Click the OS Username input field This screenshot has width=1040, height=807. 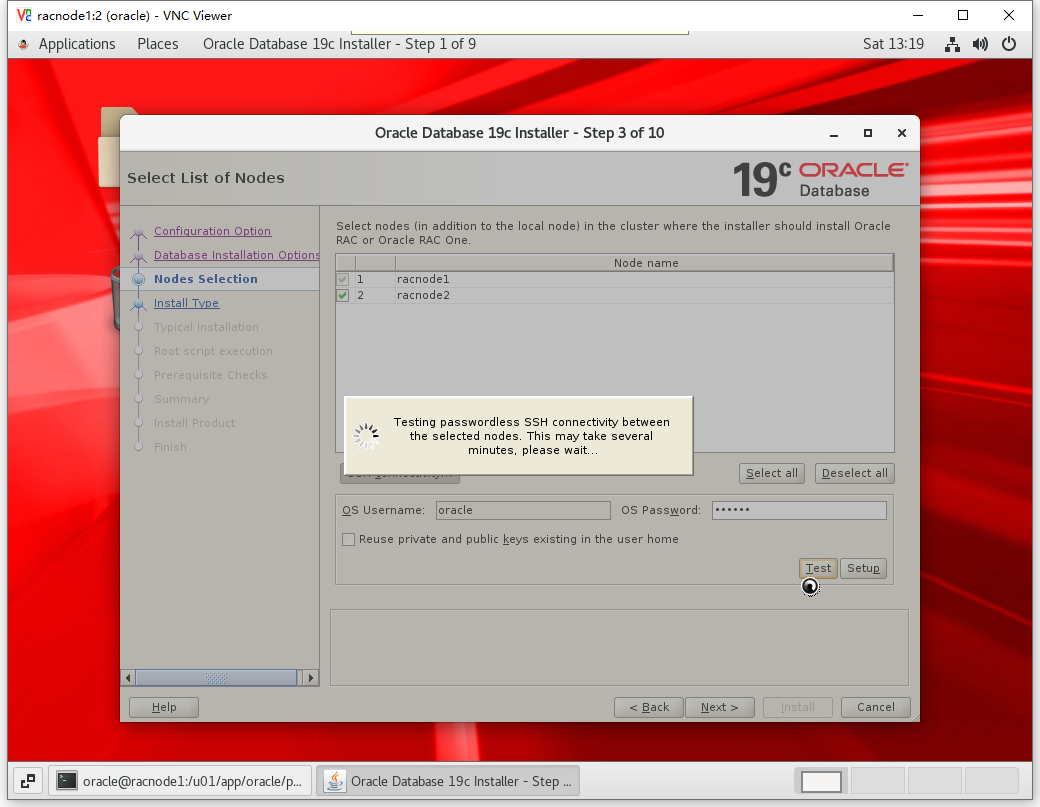pos(523,510)
